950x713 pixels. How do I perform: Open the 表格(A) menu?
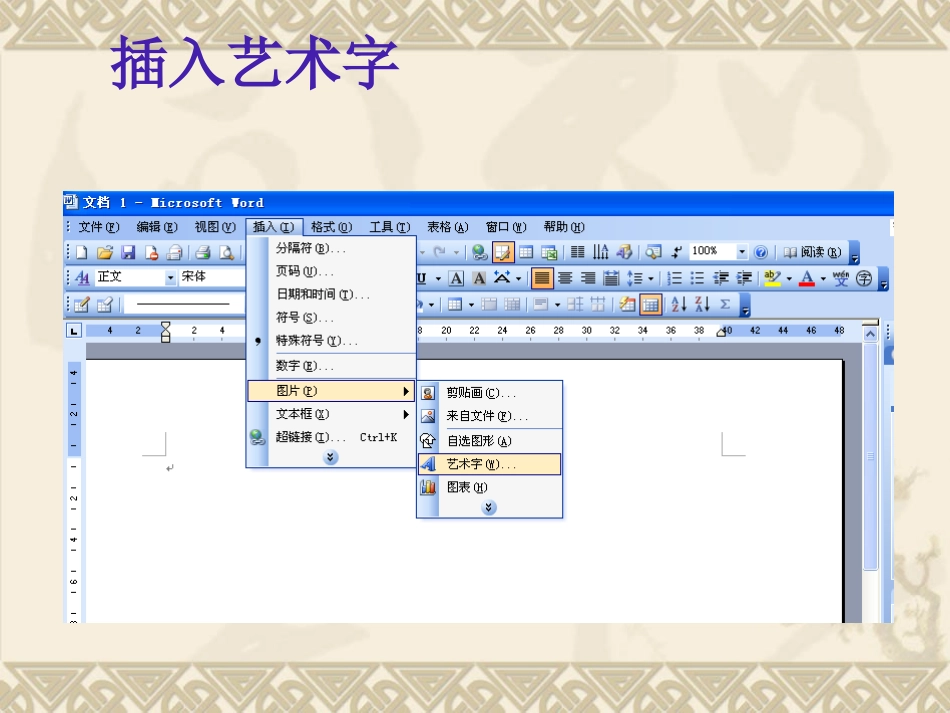click(447, 227)
